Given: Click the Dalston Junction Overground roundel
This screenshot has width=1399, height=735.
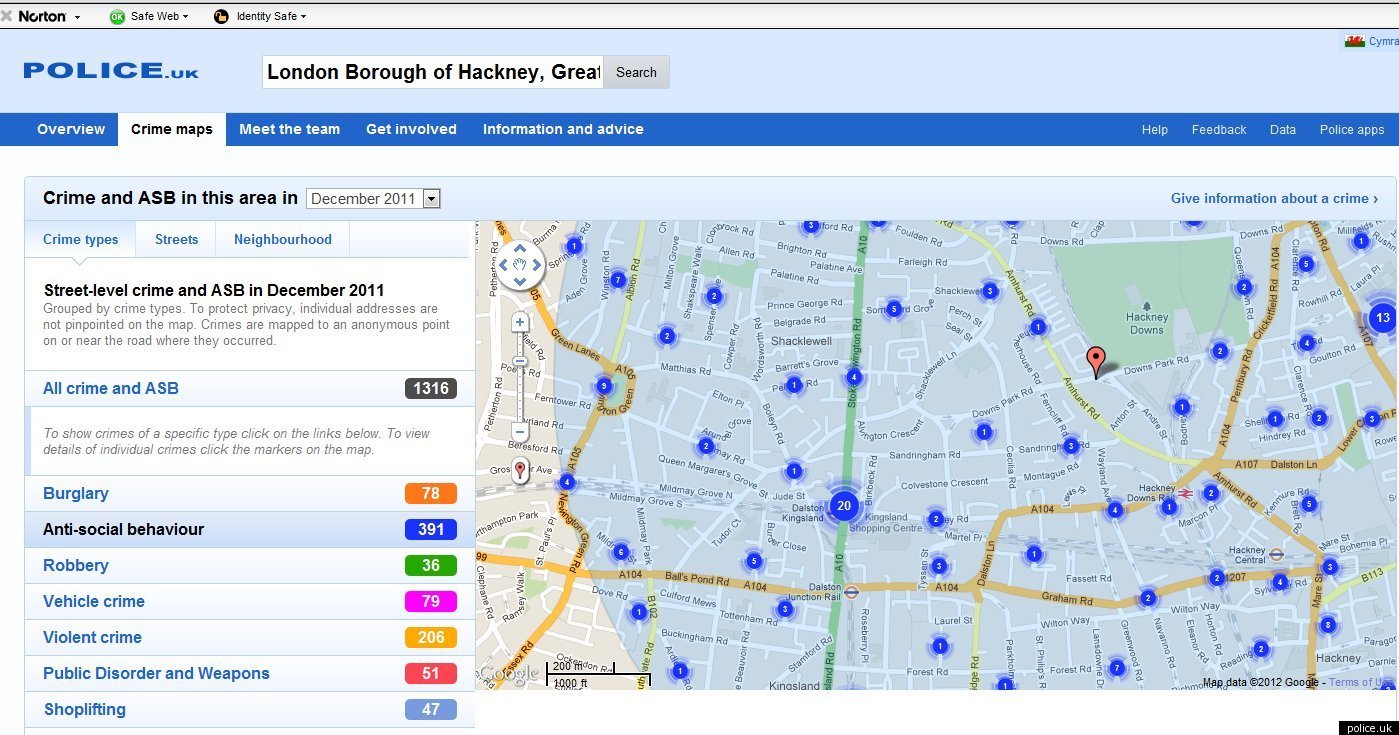Looking at the screenshot, I should pos(851,591).
